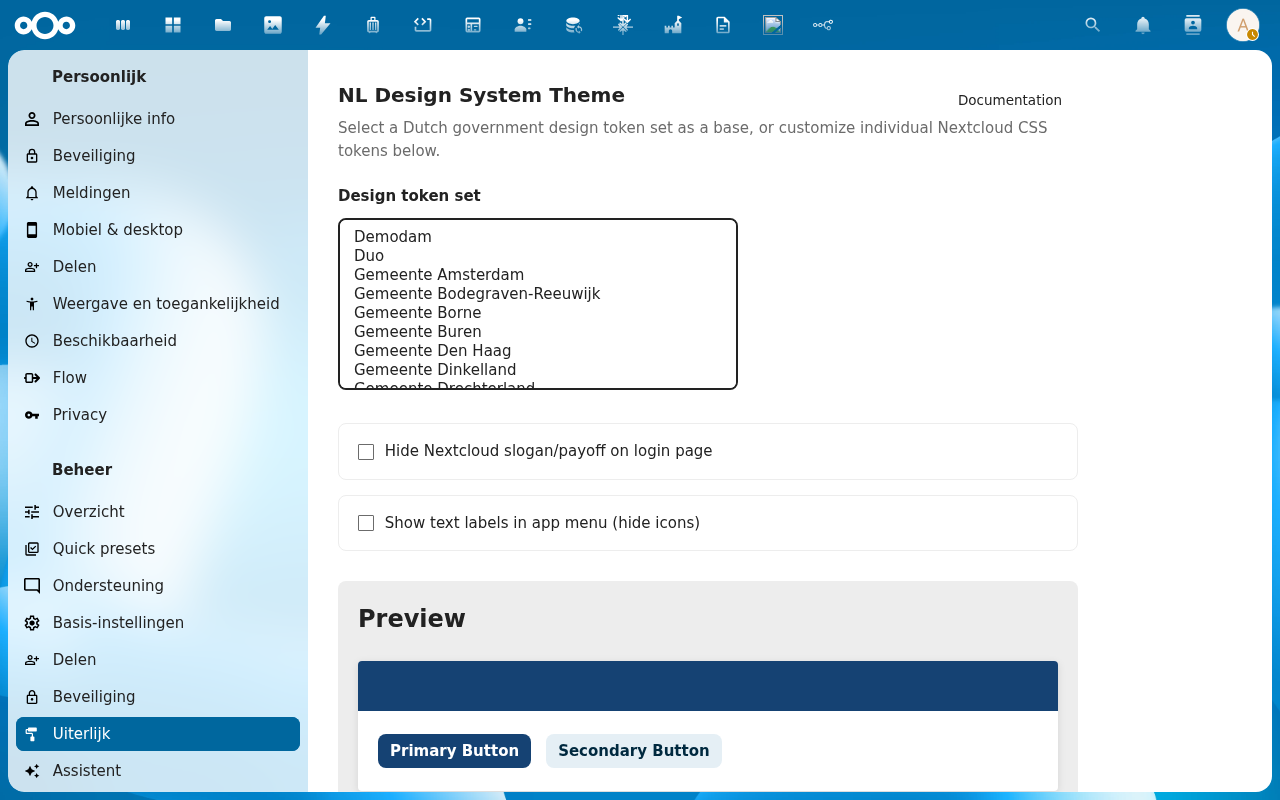
Task: Open the connected nodes app icon
Action: (823, 25)
